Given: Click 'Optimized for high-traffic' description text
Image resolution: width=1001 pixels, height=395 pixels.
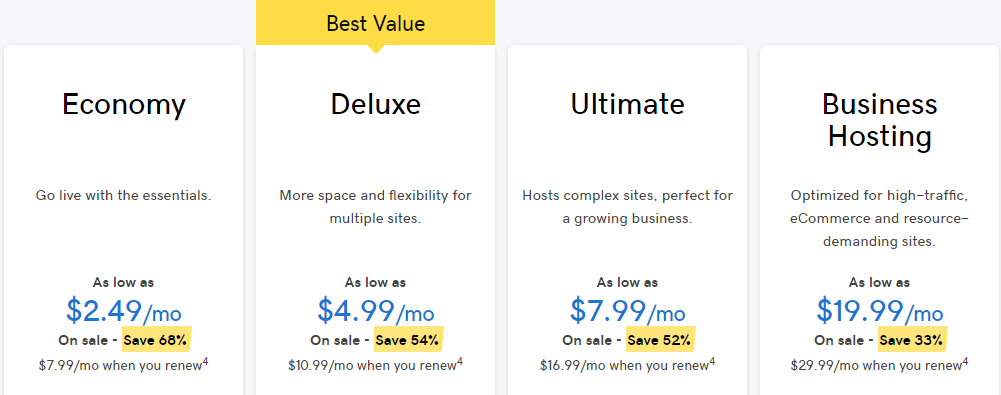Looking at the screenshot, I should tap(879, 218).
